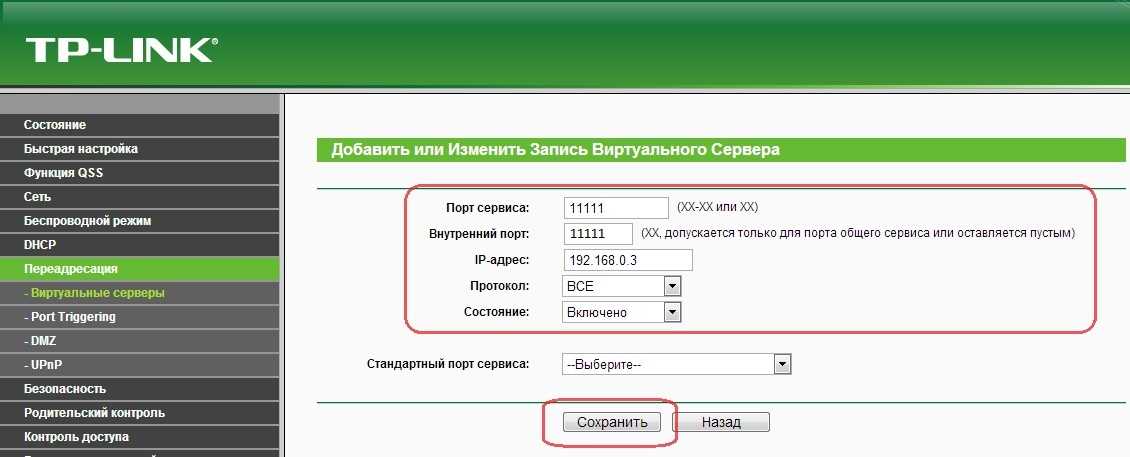Go to Беспроводной режим settings

coord(87,221)
